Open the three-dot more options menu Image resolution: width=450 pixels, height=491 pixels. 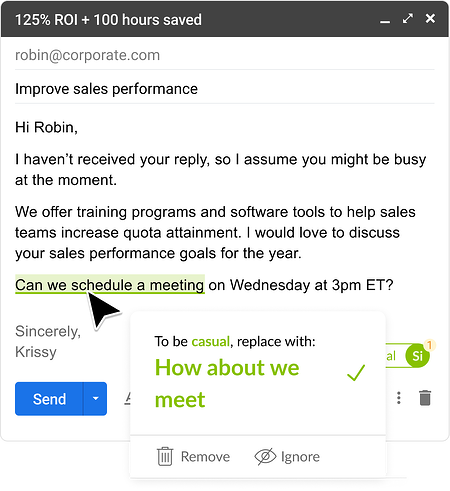pos(399,398)
